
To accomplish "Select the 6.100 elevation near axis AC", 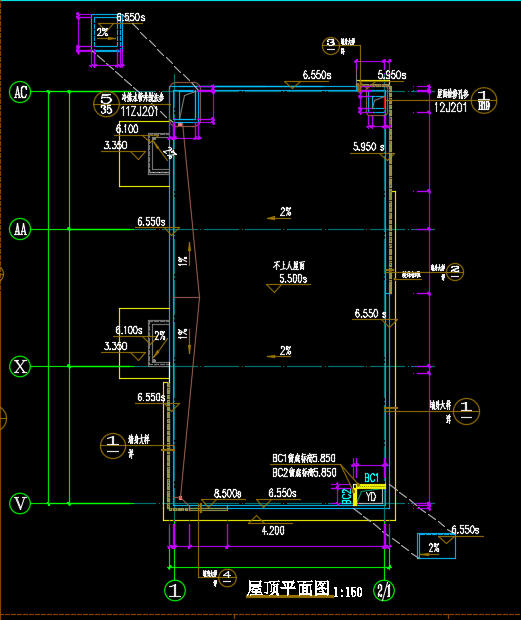I will [127, 129].
